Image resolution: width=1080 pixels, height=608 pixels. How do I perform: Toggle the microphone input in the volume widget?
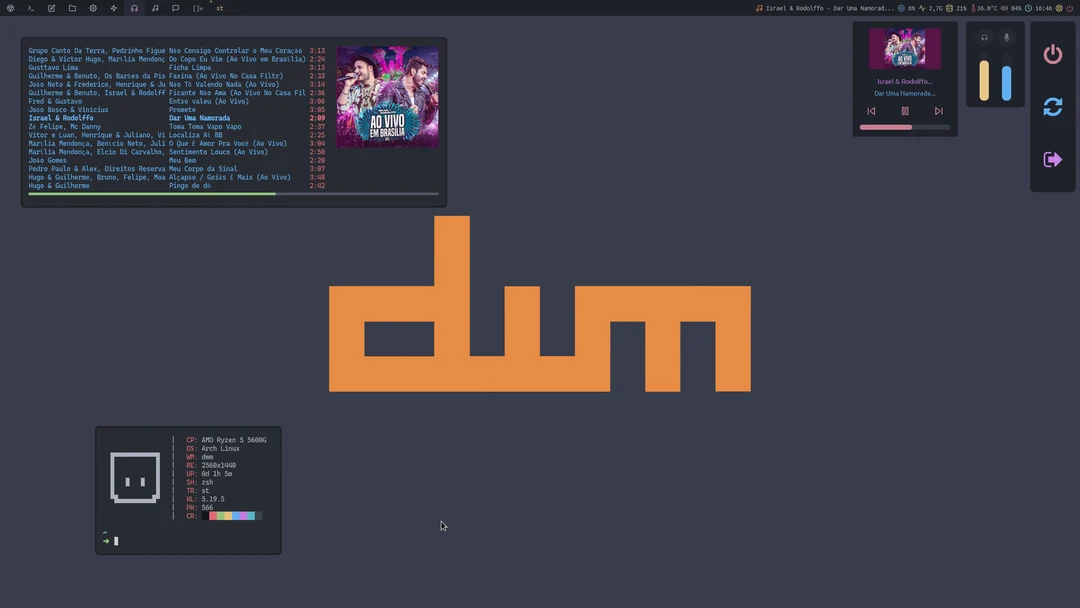tap(1007, 37)
